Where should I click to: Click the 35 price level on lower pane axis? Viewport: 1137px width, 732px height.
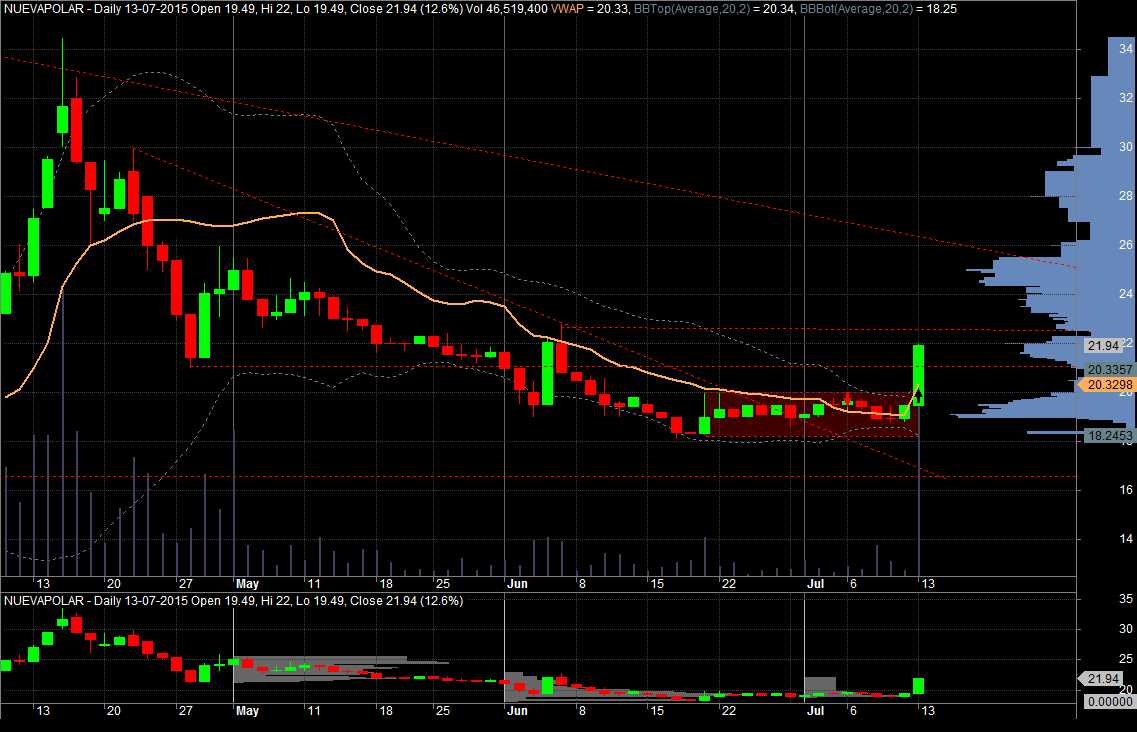click(x=1125, y=599)
